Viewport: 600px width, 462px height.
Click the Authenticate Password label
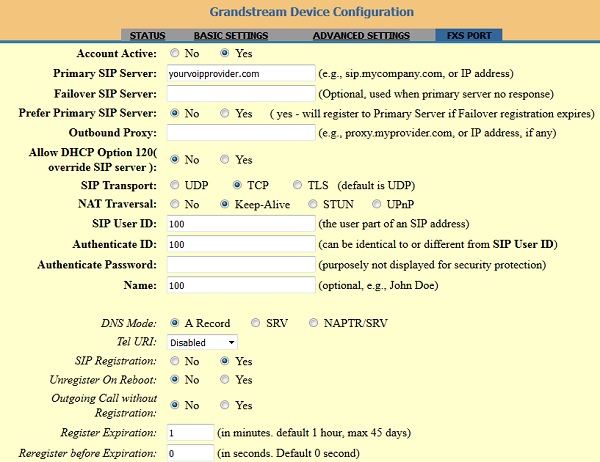97,264
